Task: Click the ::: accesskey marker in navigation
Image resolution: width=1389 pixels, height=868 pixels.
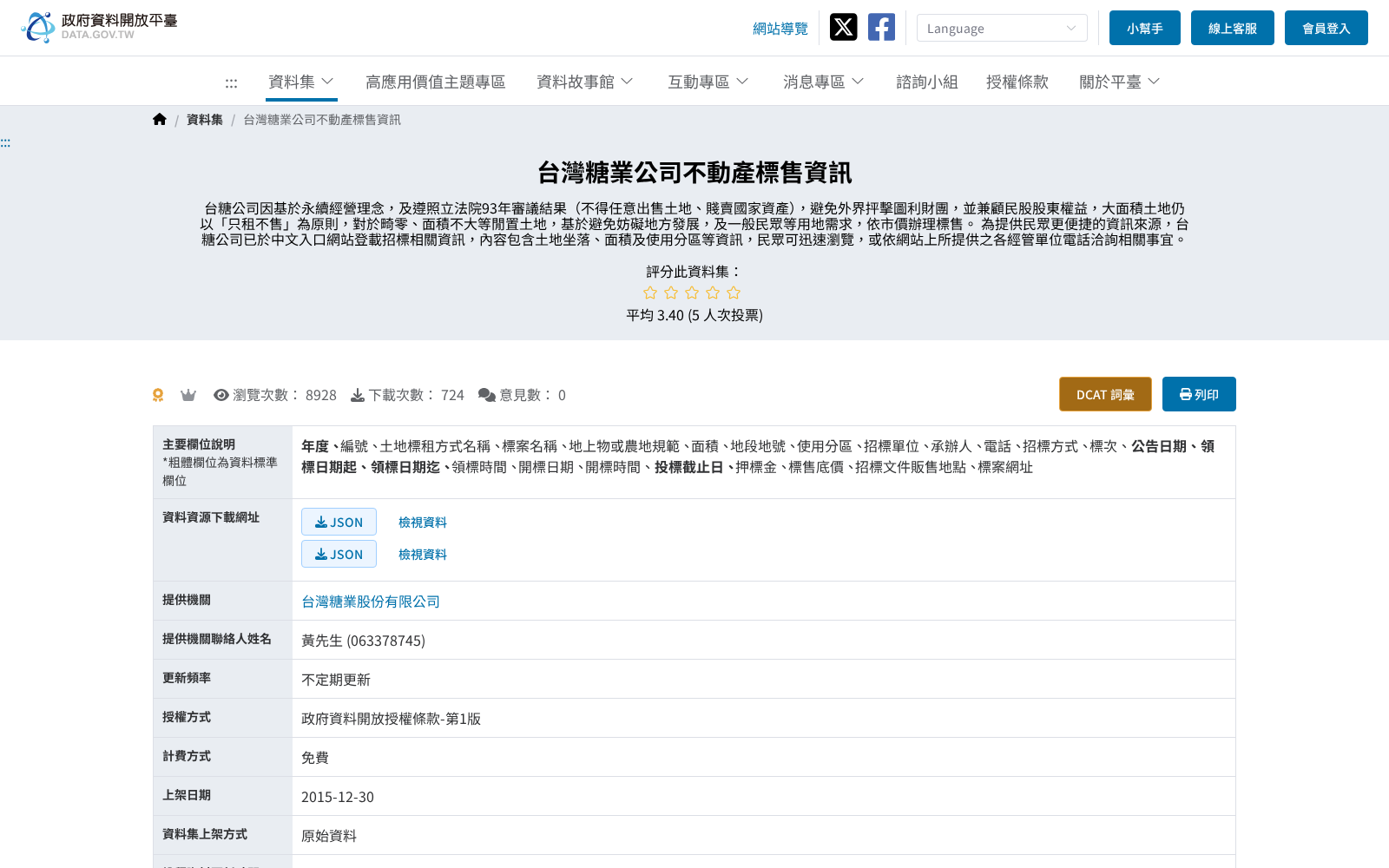Action: pyautogui.click(x=231, y=82)
